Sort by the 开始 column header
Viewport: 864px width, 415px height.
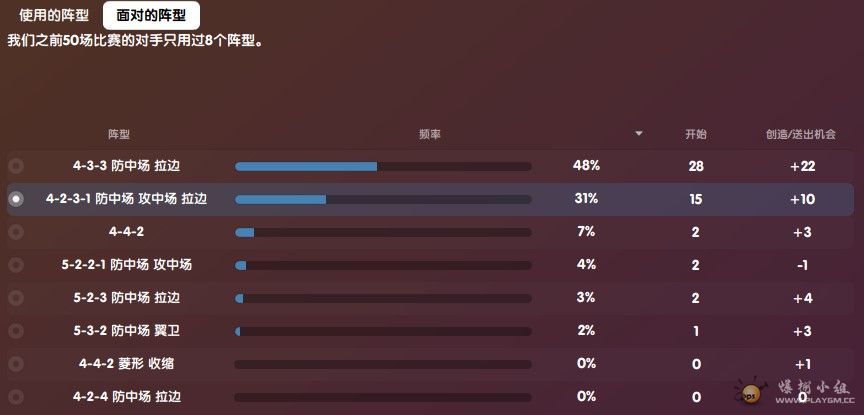click(x=695, y=134)
